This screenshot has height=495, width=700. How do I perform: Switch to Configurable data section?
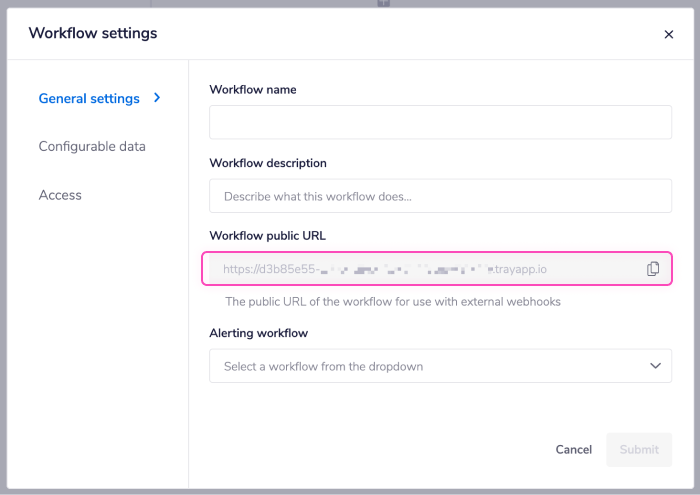(x=92, y=146)
